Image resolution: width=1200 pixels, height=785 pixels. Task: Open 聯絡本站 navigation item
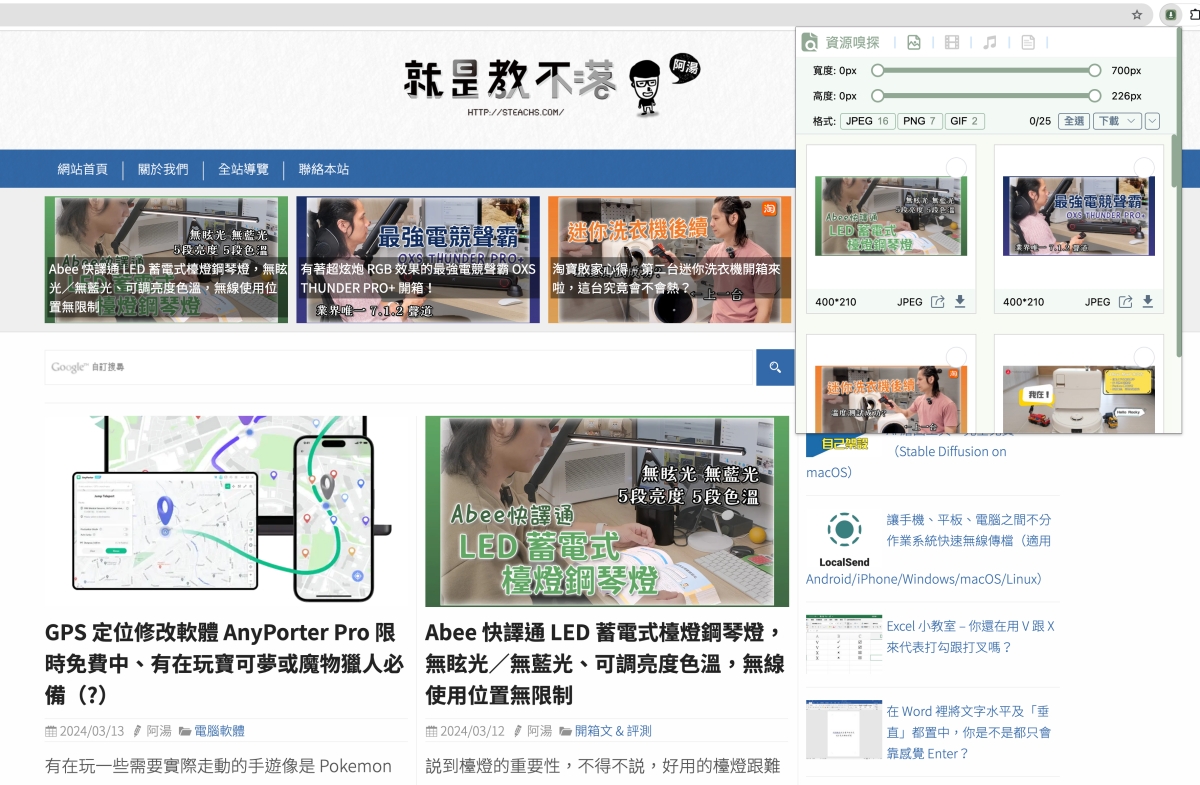324,169
